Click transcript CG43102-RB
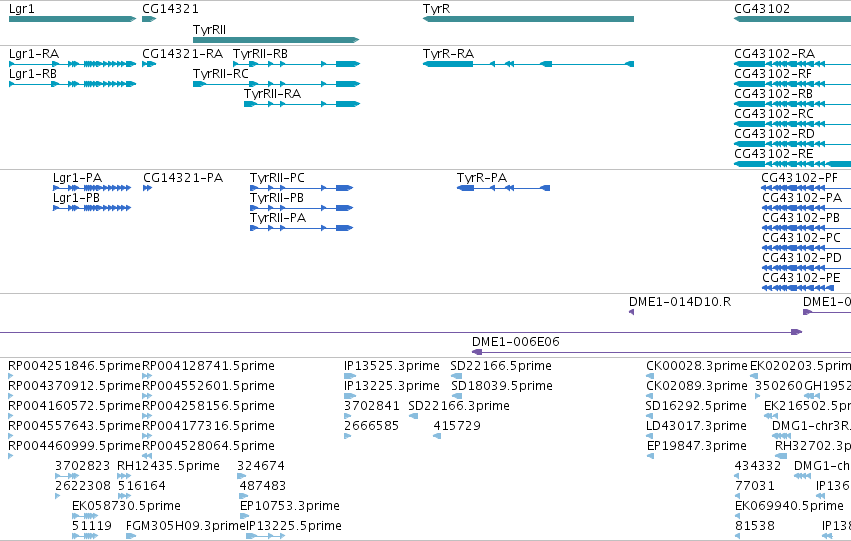 point(773,94)
